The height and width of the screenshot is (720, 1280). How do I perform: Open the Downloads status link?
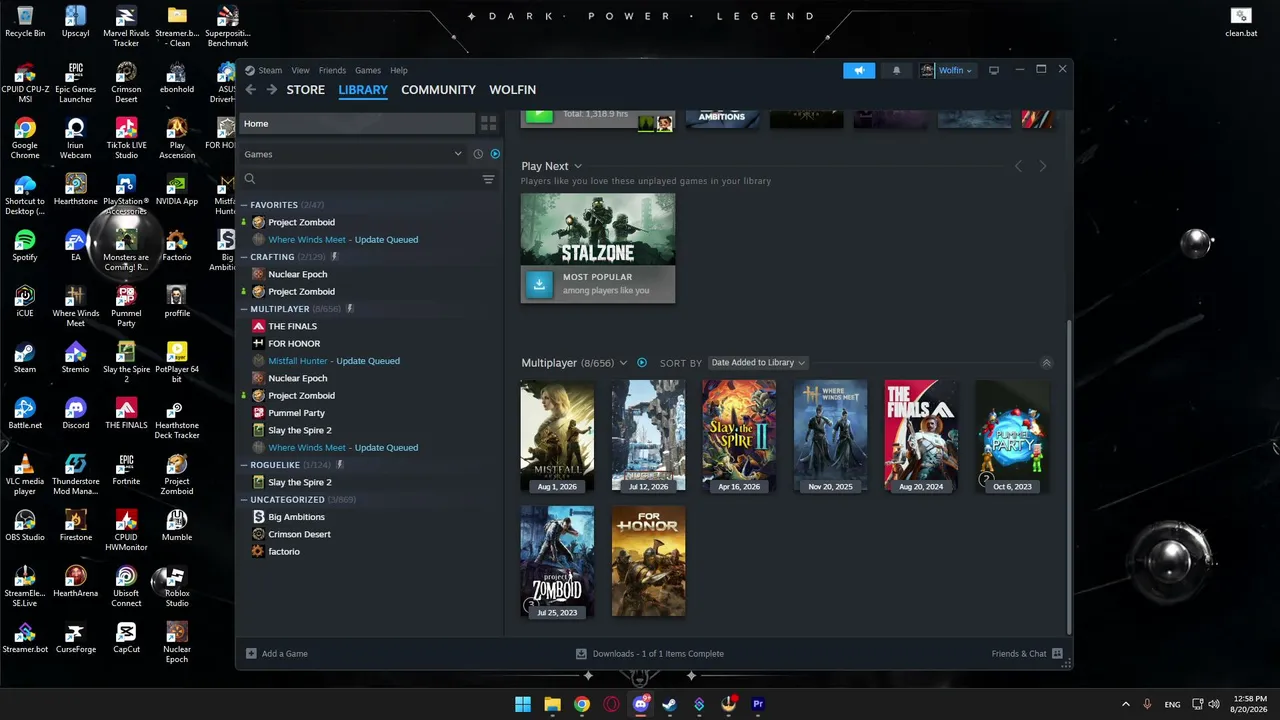650,654
